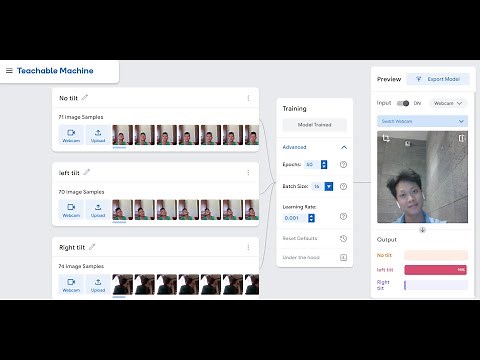Collapse the Advanced training section
The width and height of the screenshot is (480, 360).
(x=344, y=147)
